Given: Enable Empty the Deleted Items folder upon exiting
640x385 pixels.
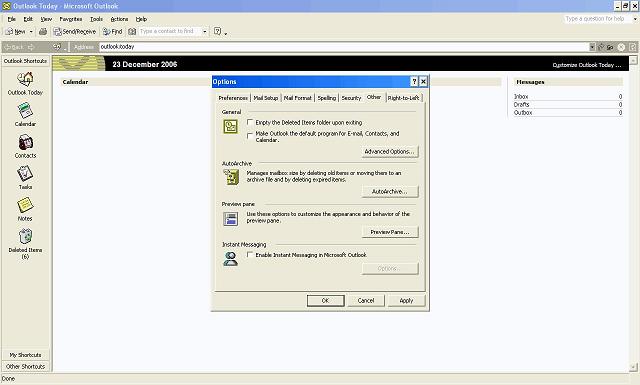Looking at the screenshot, I should click(250, 122).
